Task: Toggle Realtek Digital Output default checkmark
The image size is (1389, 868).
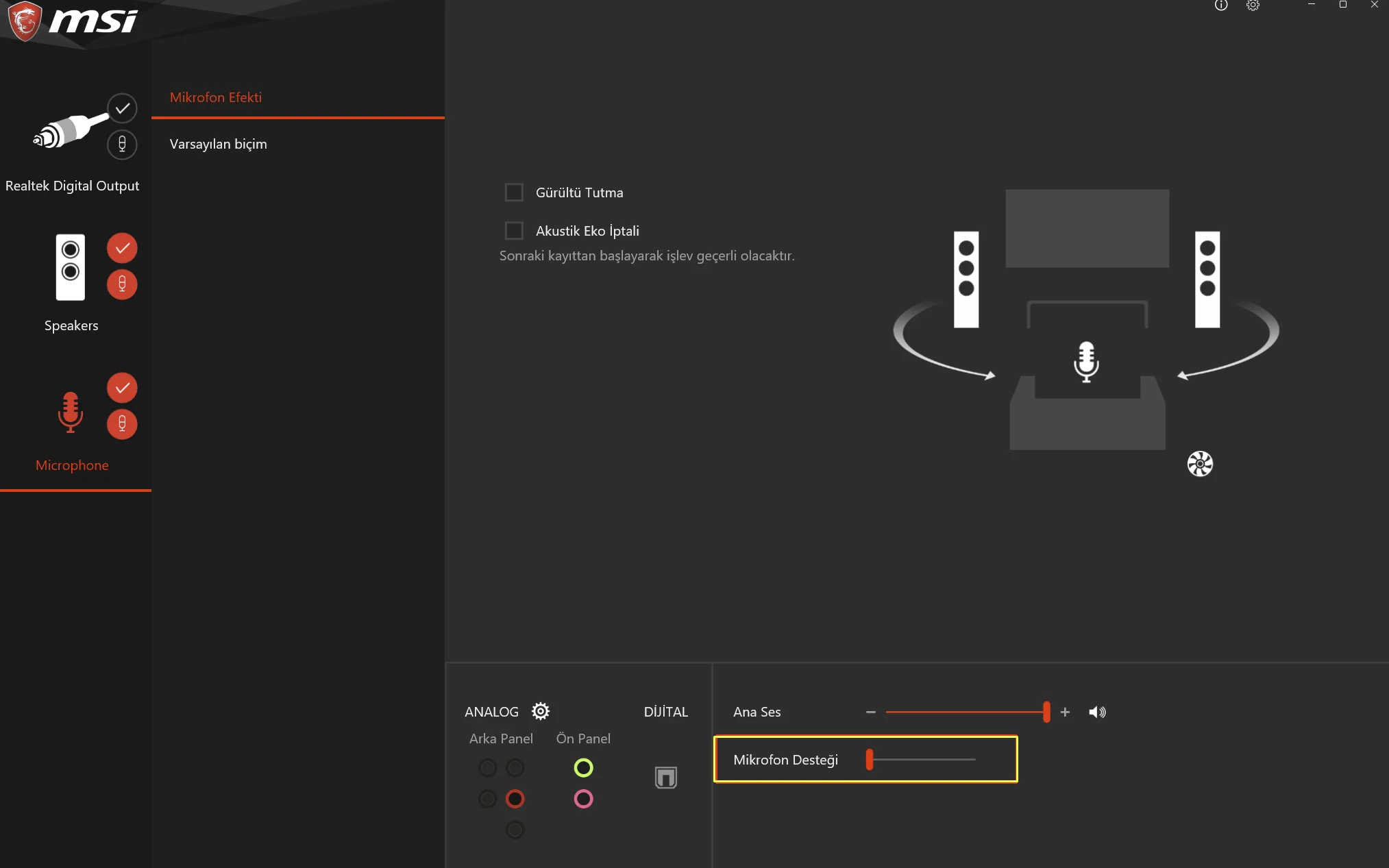Action: pyautogui.click(x=122, y=108)
